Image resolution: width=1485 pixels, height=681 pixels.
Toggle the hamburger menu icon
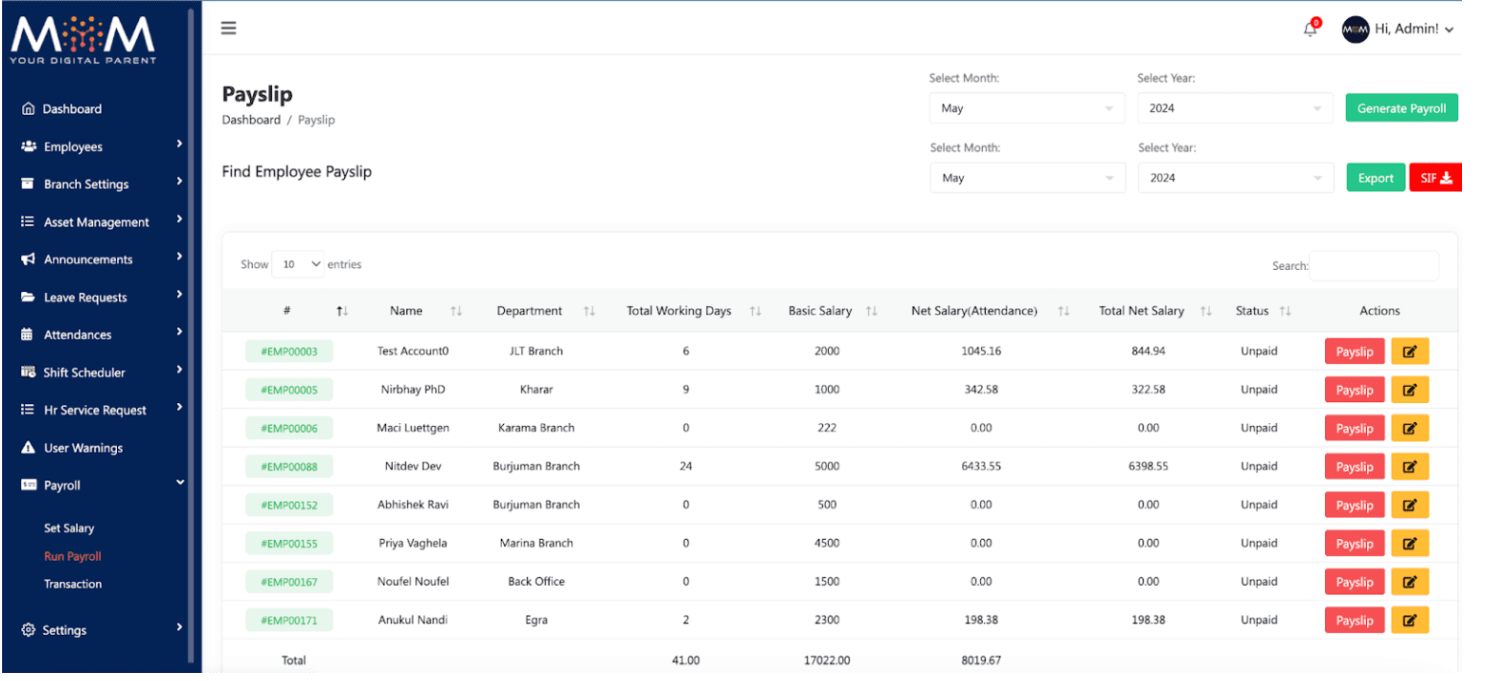click(x=229, y=28)
